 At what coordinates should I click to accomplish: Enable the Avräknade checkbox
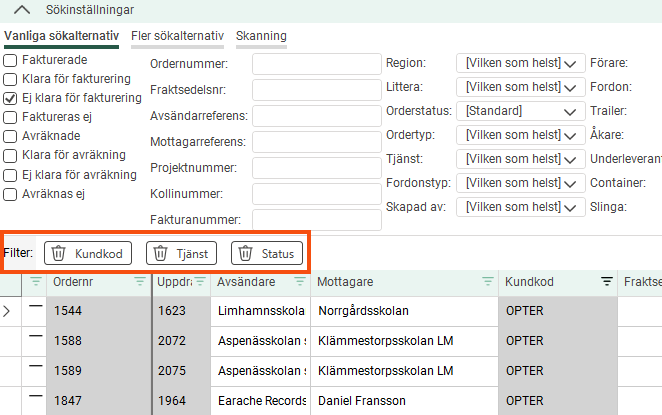tap(10, 136)
